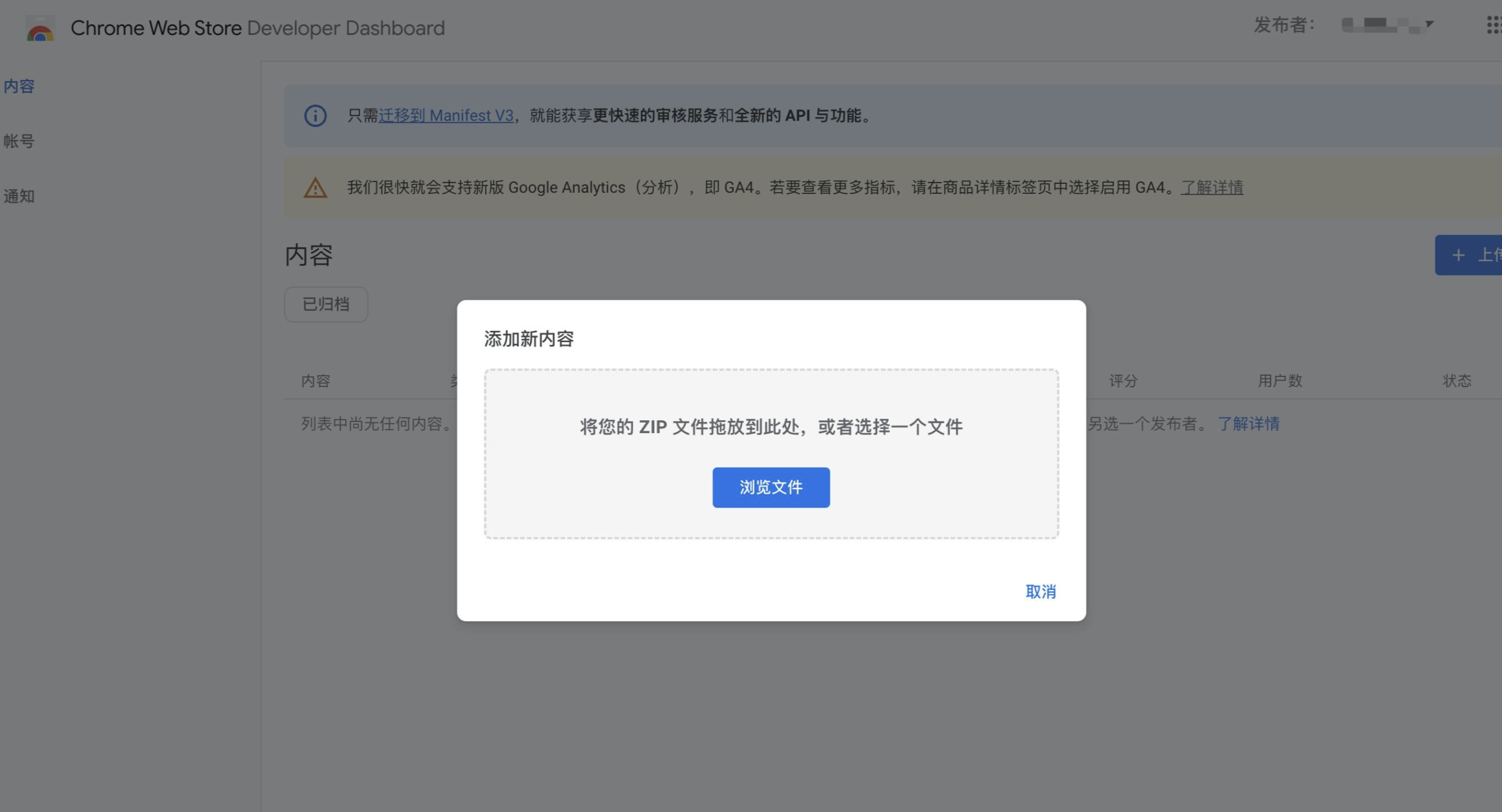This screenshot has width=1502, height=812.
Task: Follow the 迁移到 Manifest V3 link
Action: pos(446,116)
